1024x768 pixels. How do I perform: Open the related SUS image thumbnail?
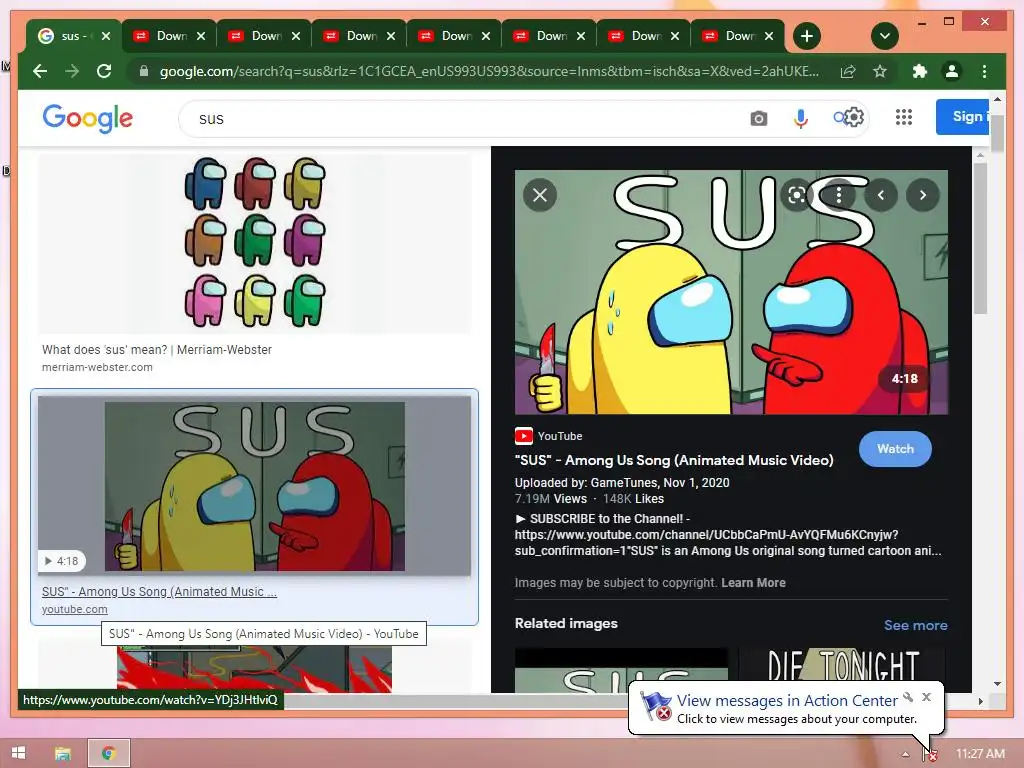click(x=621, y=670)
